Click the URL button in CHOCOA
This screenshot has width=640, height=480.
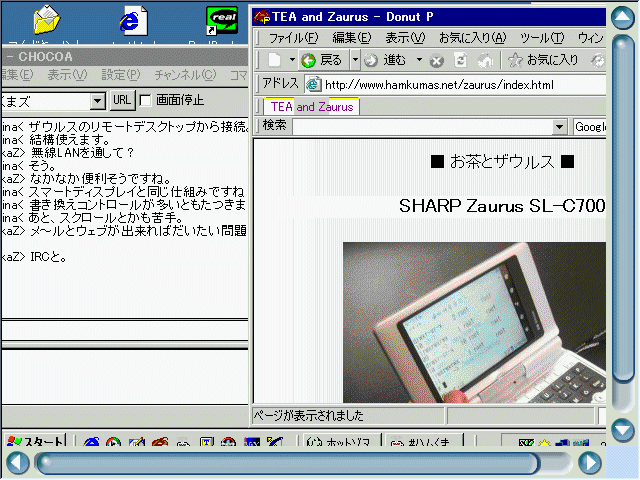[122, 100]
